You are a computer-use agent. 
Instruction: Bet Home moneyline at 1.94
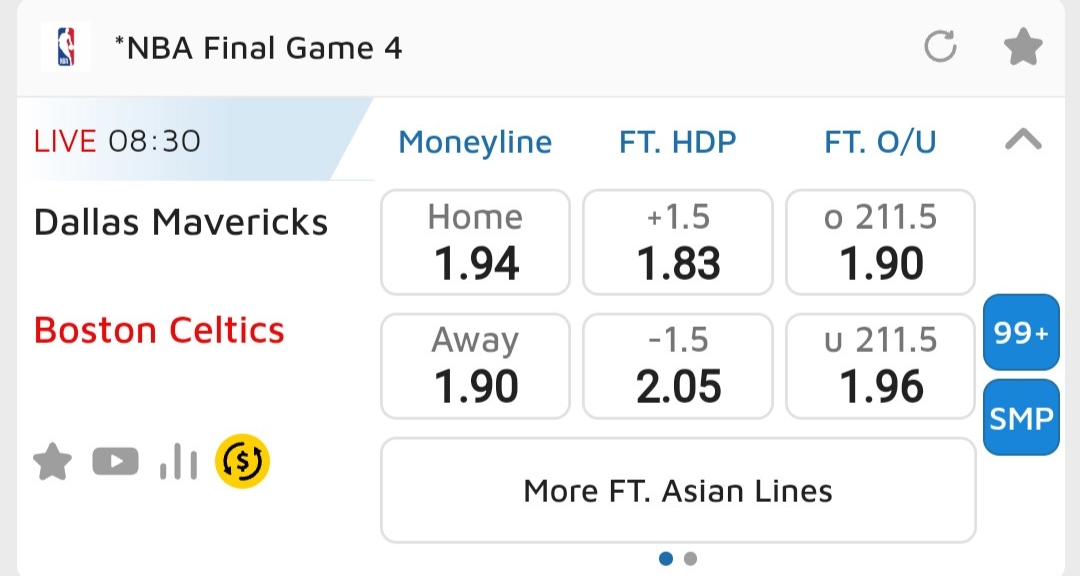476,243
